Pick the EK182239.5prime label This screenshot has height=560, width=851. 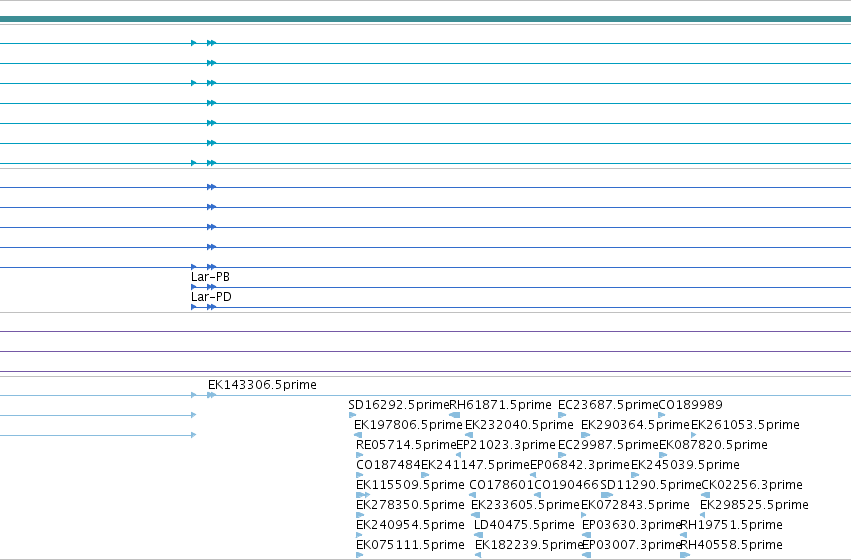(529, 545)
